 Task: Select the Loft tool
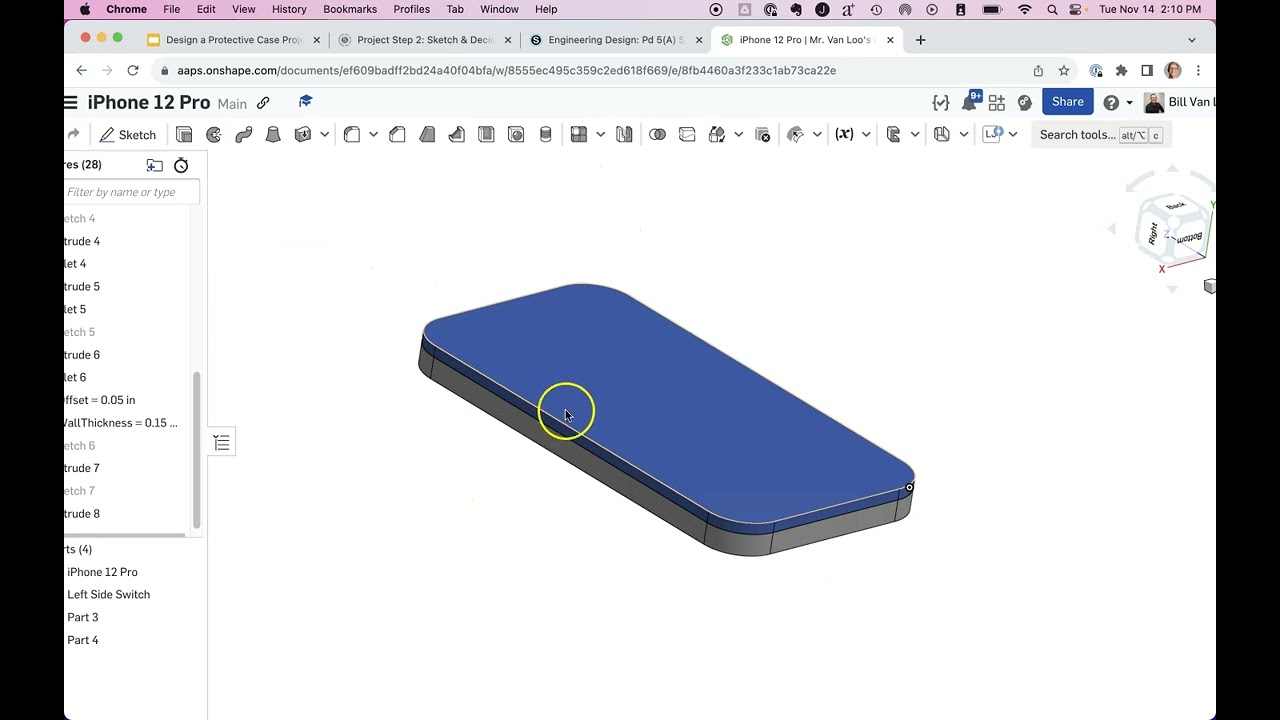(x=273, y=134)
